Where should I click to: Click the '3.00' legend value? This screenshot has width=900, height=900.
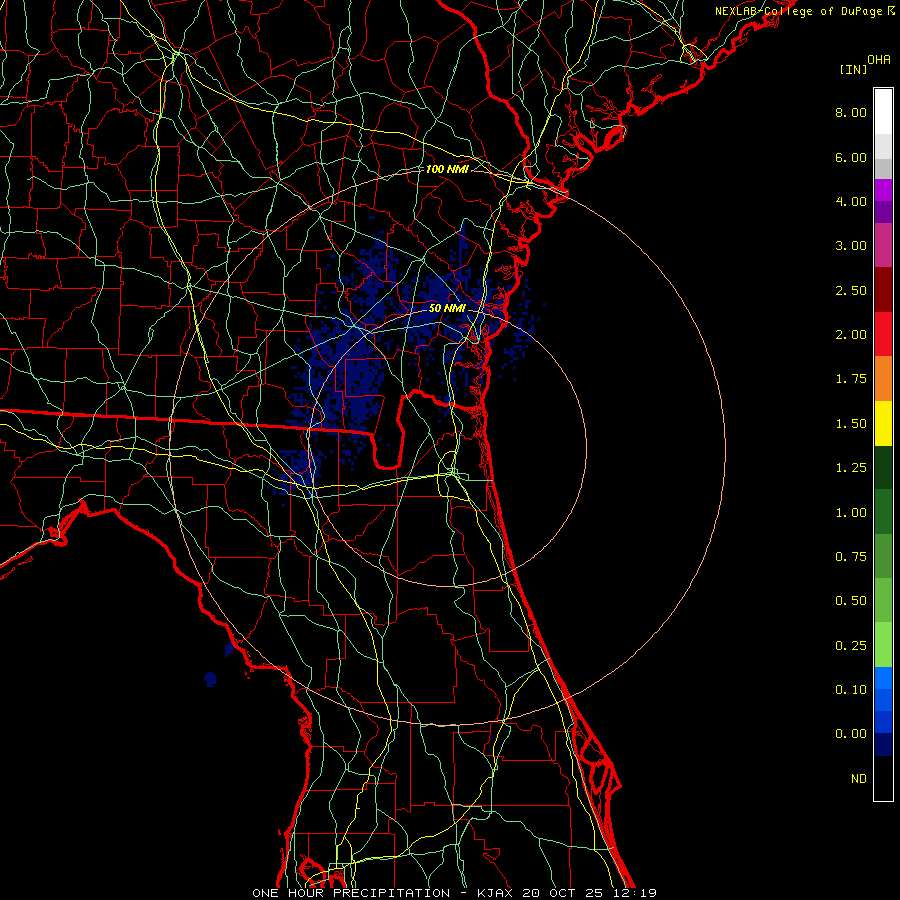pos(851,246)
